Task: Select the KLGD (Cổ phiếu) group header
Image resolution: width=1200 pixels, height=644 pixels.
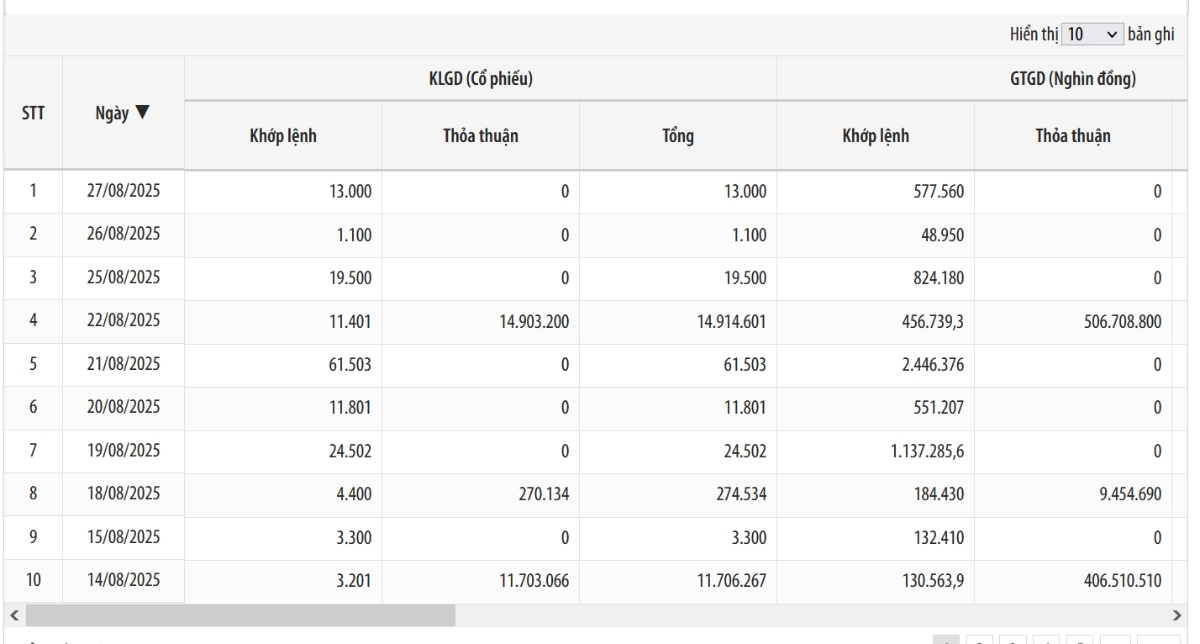Action: click(480, 79)
